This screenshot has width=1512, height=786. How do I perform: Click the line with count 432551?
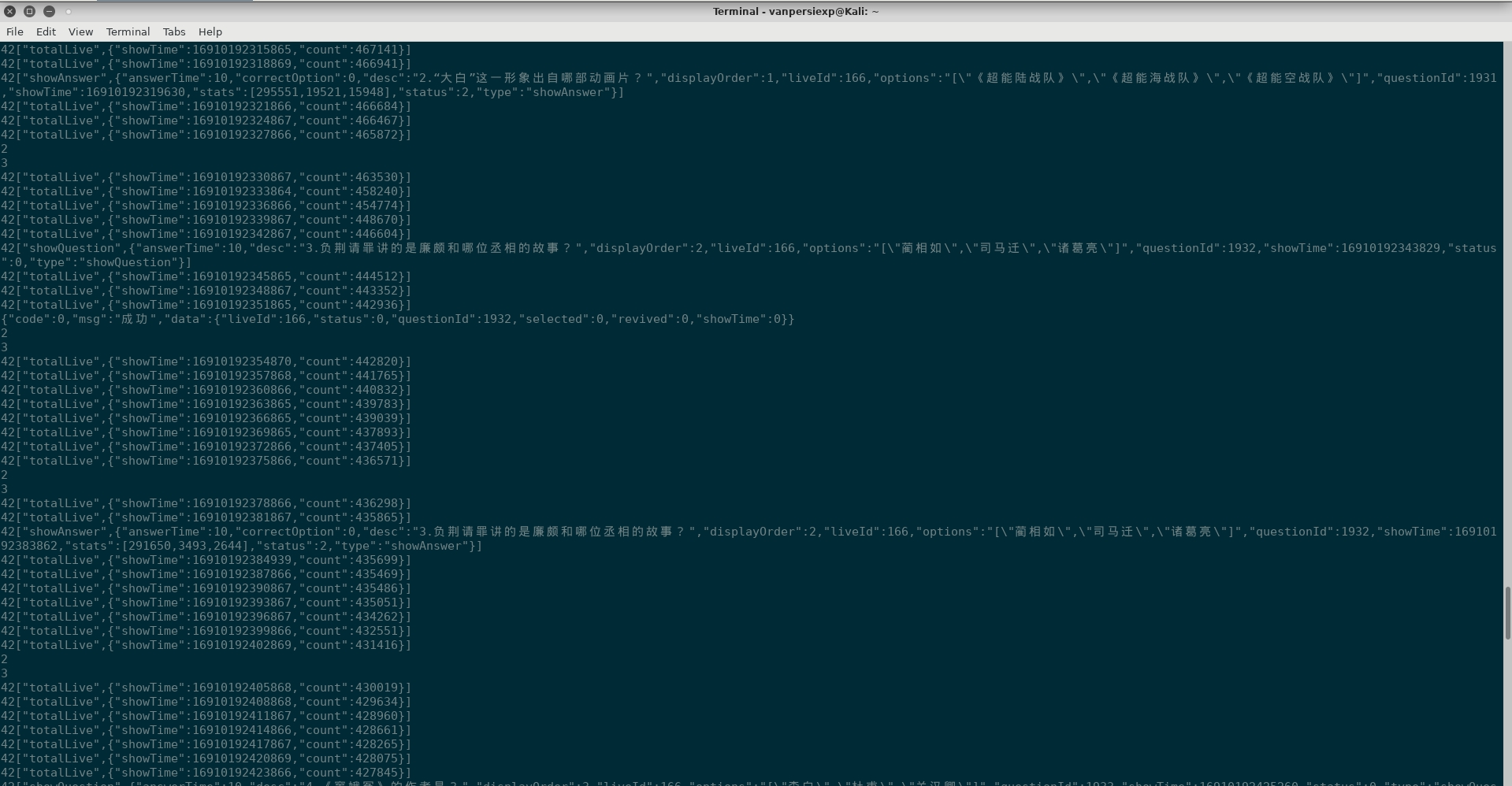(x=206, y=631)
